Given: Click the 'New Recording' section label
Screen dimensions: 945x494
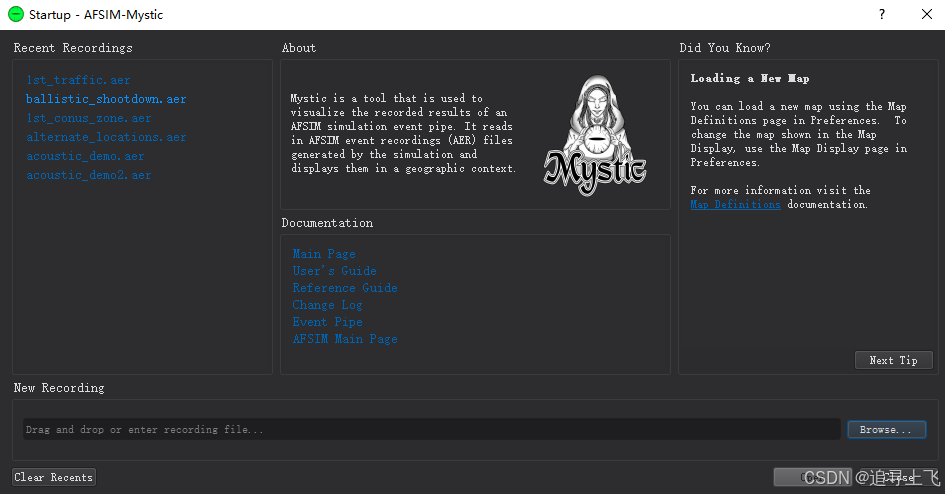Looking at the screenshot, I should click(59, 388).
